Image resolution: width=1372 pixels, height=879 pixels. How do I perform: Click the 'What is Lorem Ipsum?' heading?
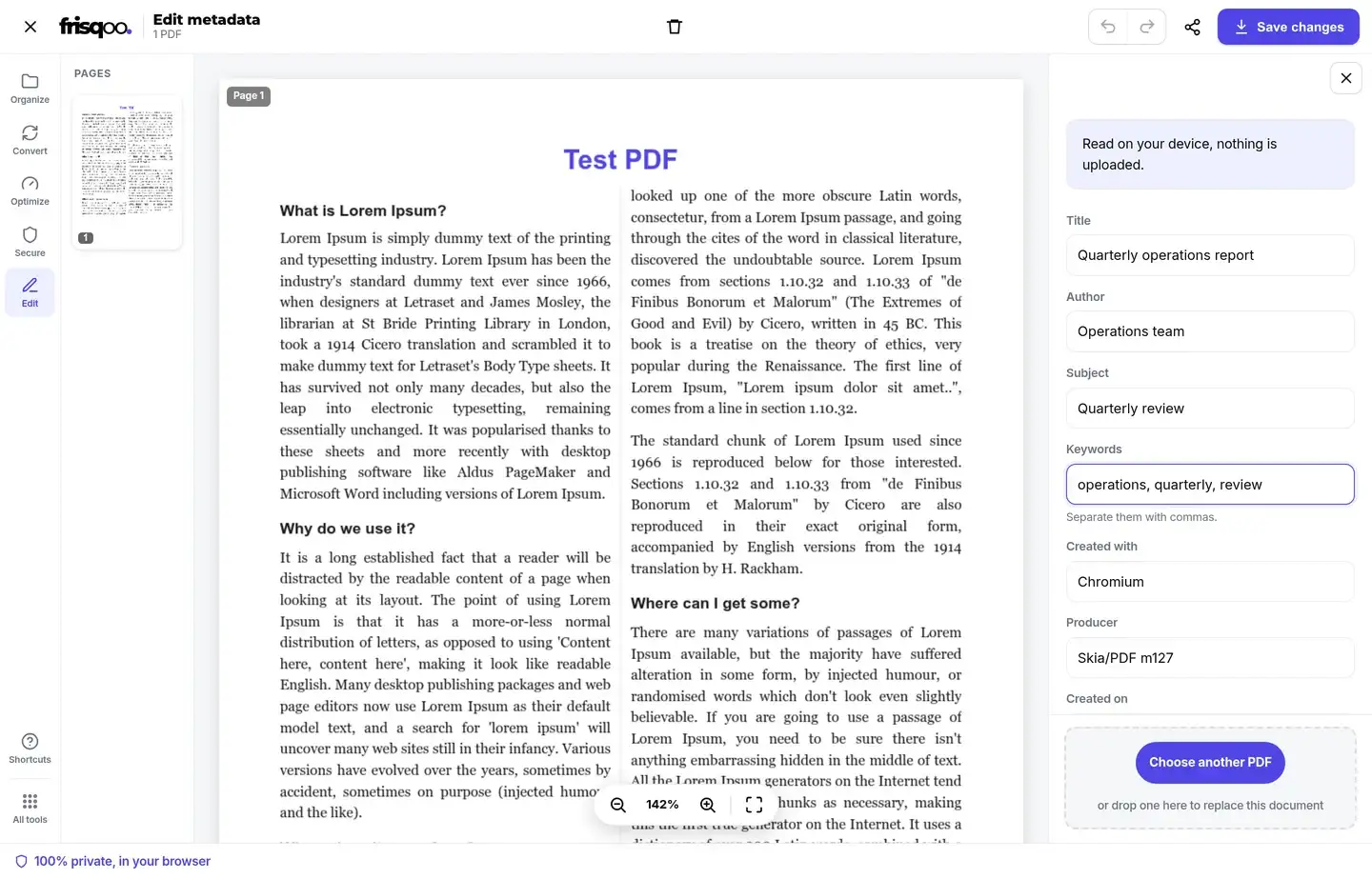coord(363,211)
